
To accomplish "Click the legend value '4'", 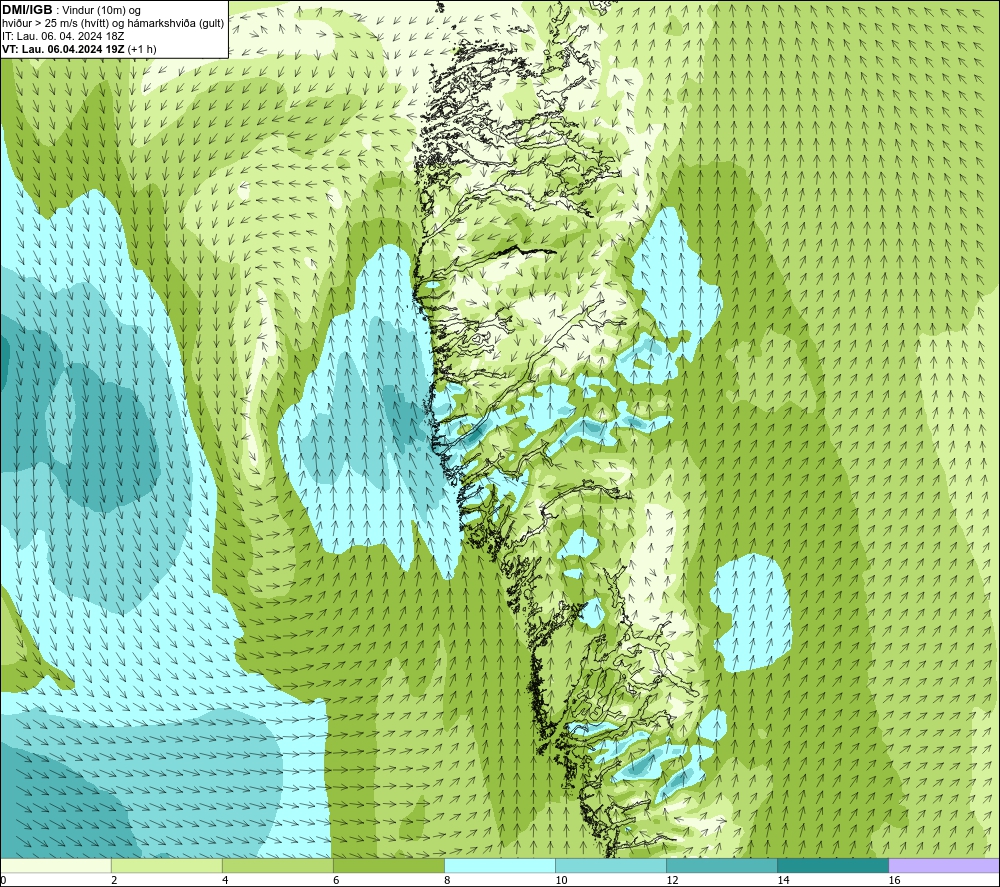I will tap(225, 881).
